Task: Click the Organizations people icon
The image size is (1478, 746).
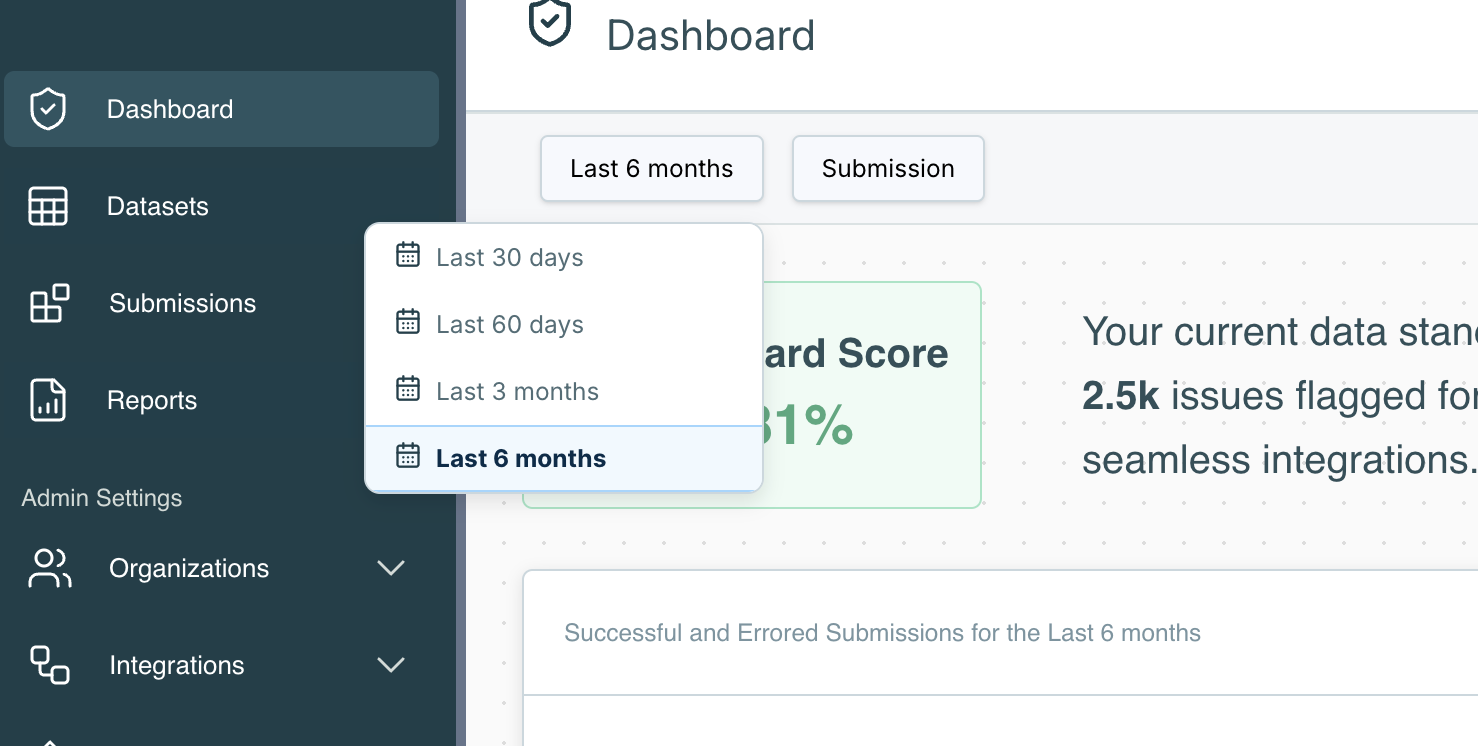Action: point(49,568)
